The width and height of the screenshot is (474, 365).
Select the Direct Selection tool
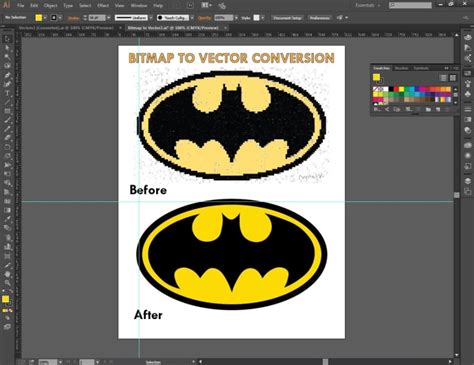7,48
